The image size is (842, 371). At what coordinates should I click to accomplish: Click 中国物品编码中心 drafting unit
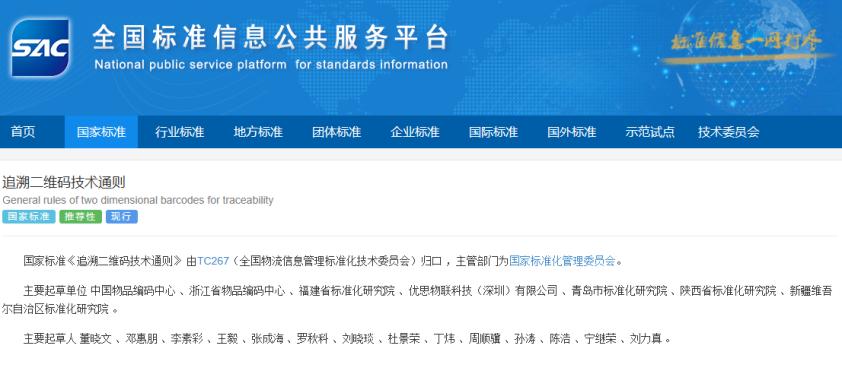click(133, 292)
